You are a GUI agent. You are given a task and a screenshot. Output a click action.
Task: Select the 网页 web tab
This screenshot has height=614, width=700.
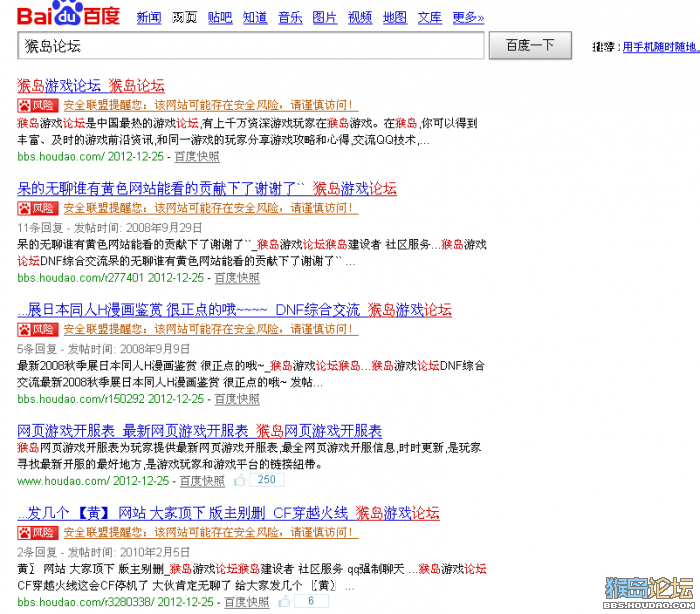[x=184, y=18]
